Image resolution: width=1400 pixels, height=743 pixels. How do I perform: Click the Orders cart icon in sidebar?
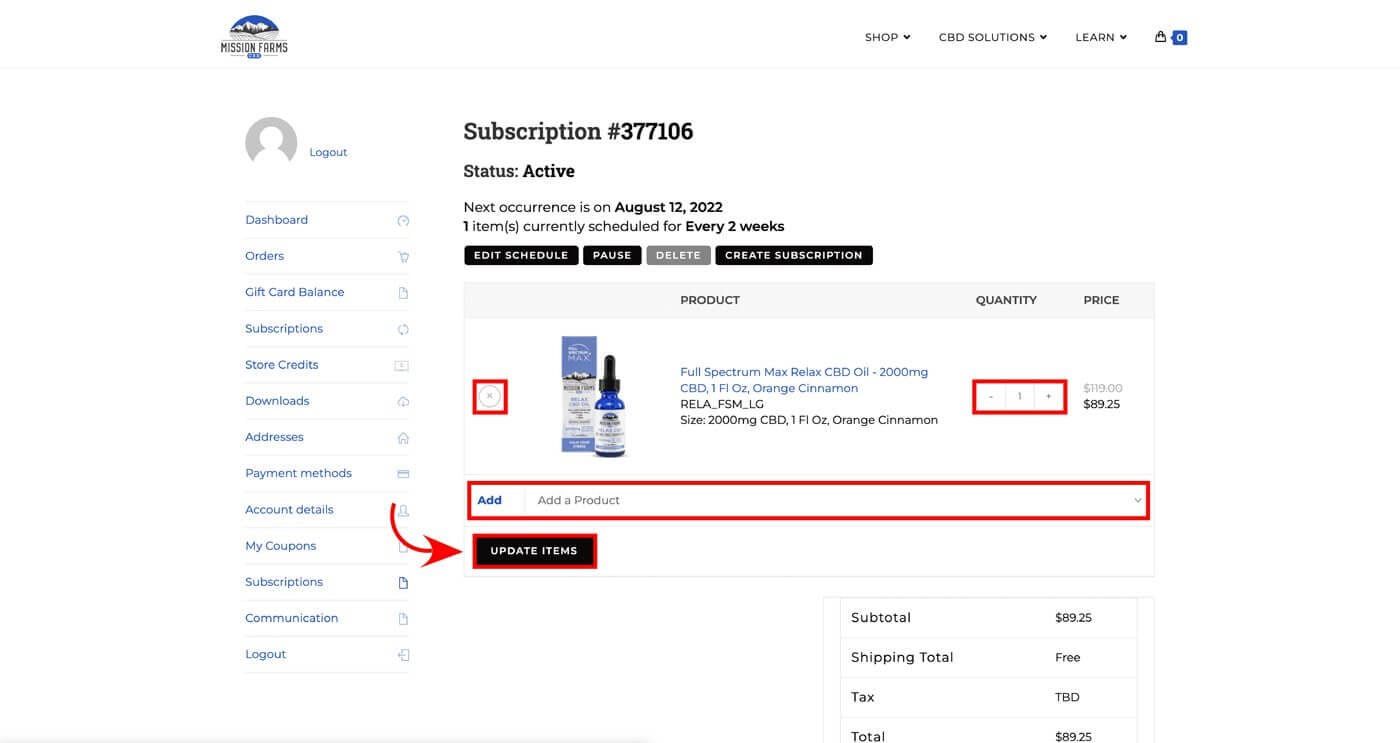pyautogui.click(x=403, y=257)
